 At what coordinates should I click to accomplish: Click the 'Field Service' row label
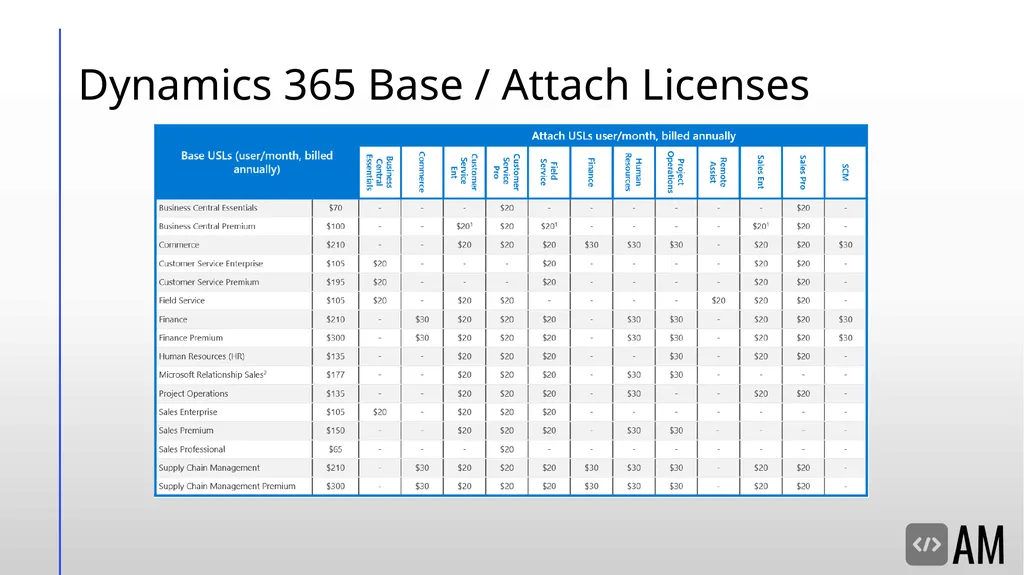[x=182, y=301]
